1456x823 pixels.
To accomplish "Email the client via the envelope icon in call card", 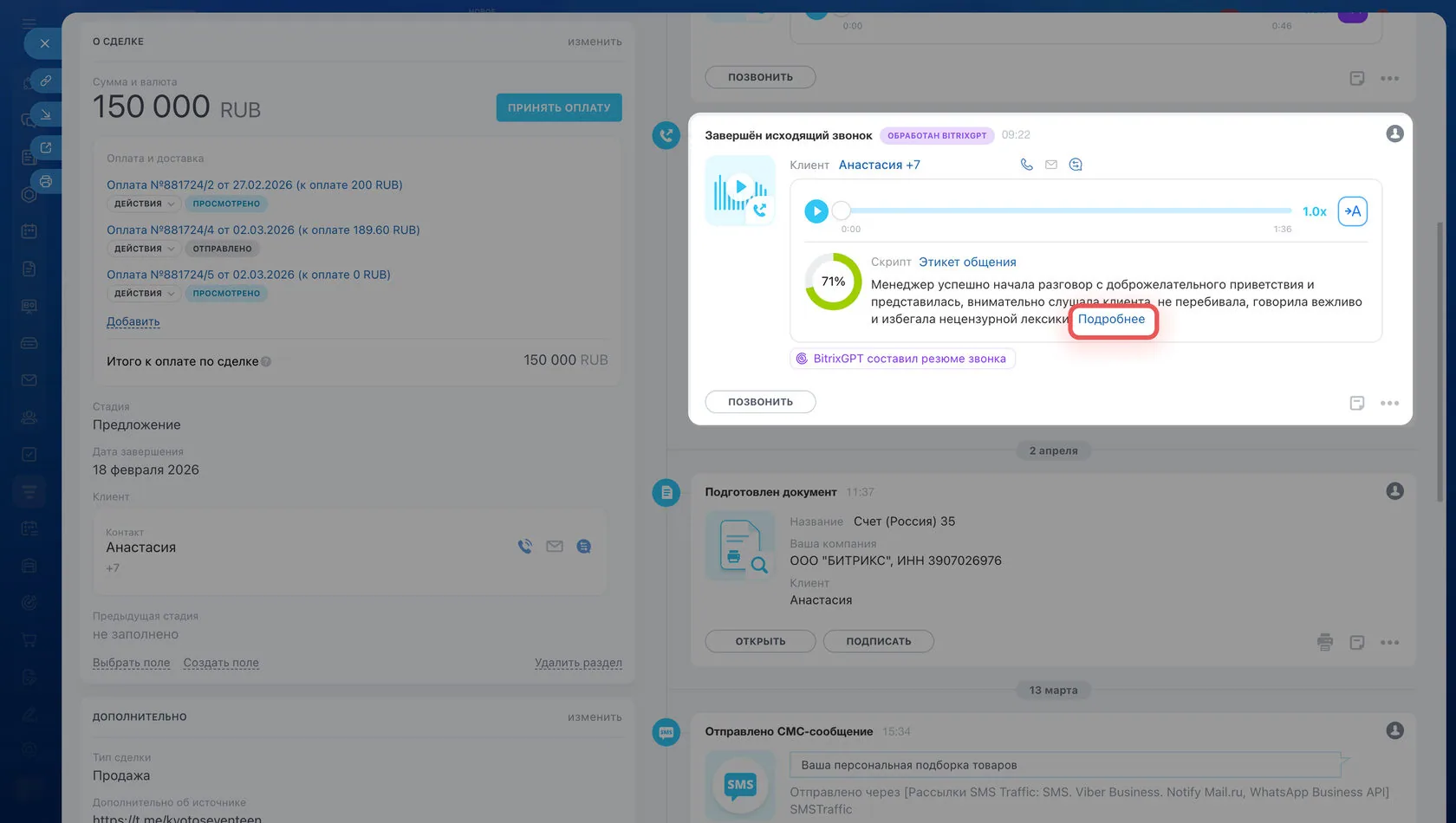I will (x=1051, y=165).
